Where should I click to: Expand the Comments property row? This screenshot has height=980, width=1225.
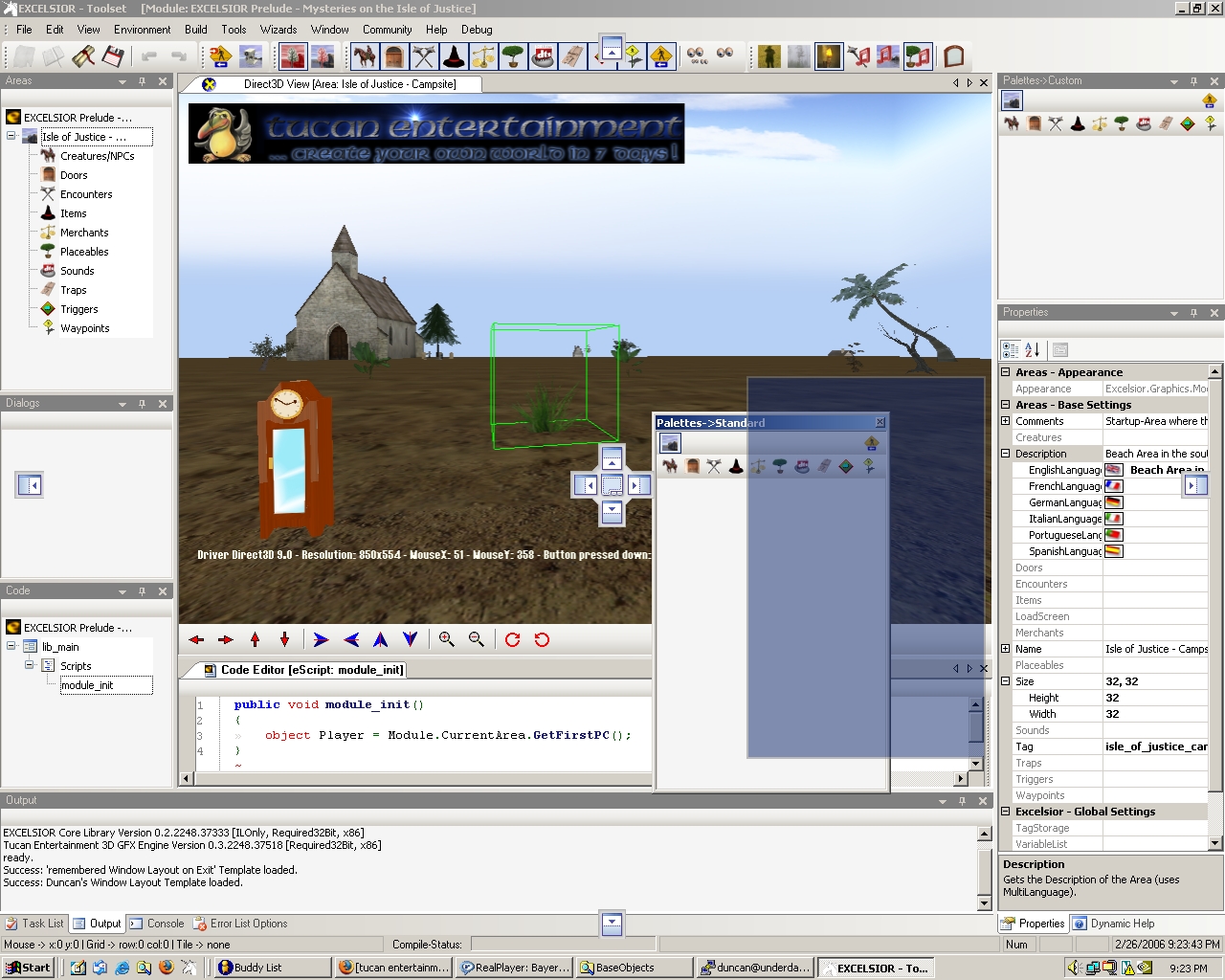click(x=1006, y=421)
